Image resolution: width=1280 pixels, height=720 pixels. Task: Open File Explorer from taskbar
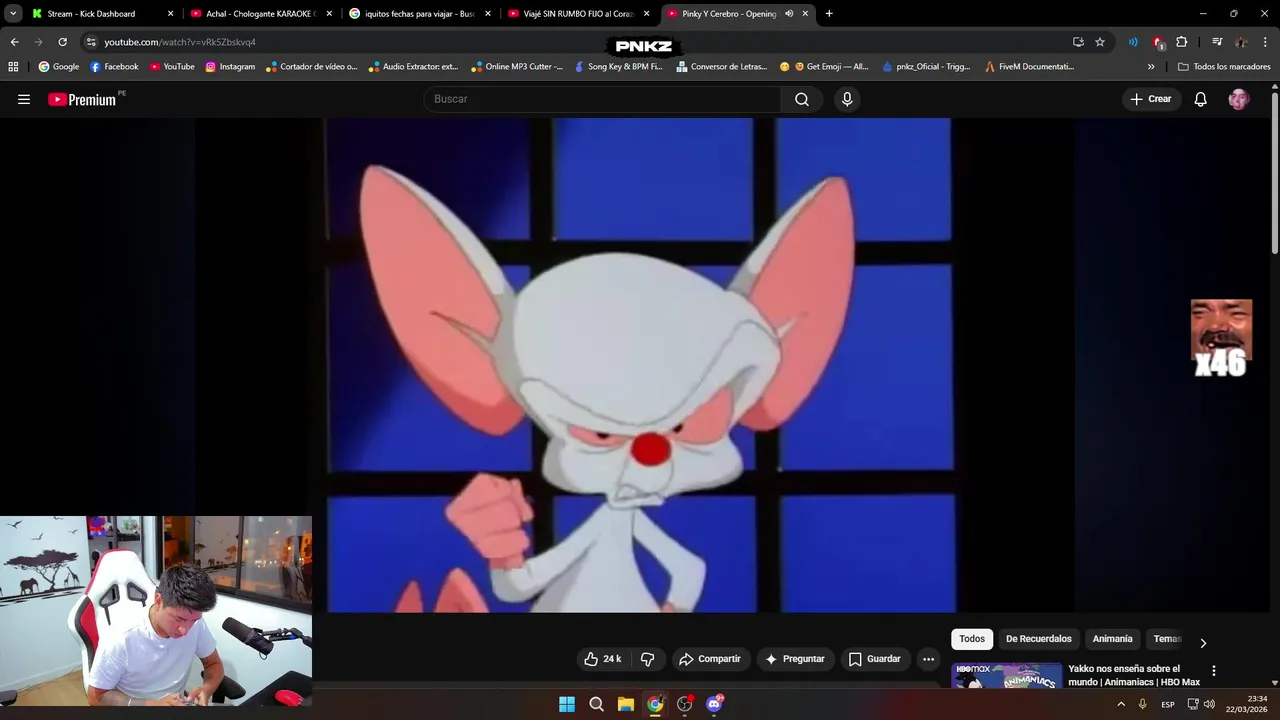[x=626, y=704]
